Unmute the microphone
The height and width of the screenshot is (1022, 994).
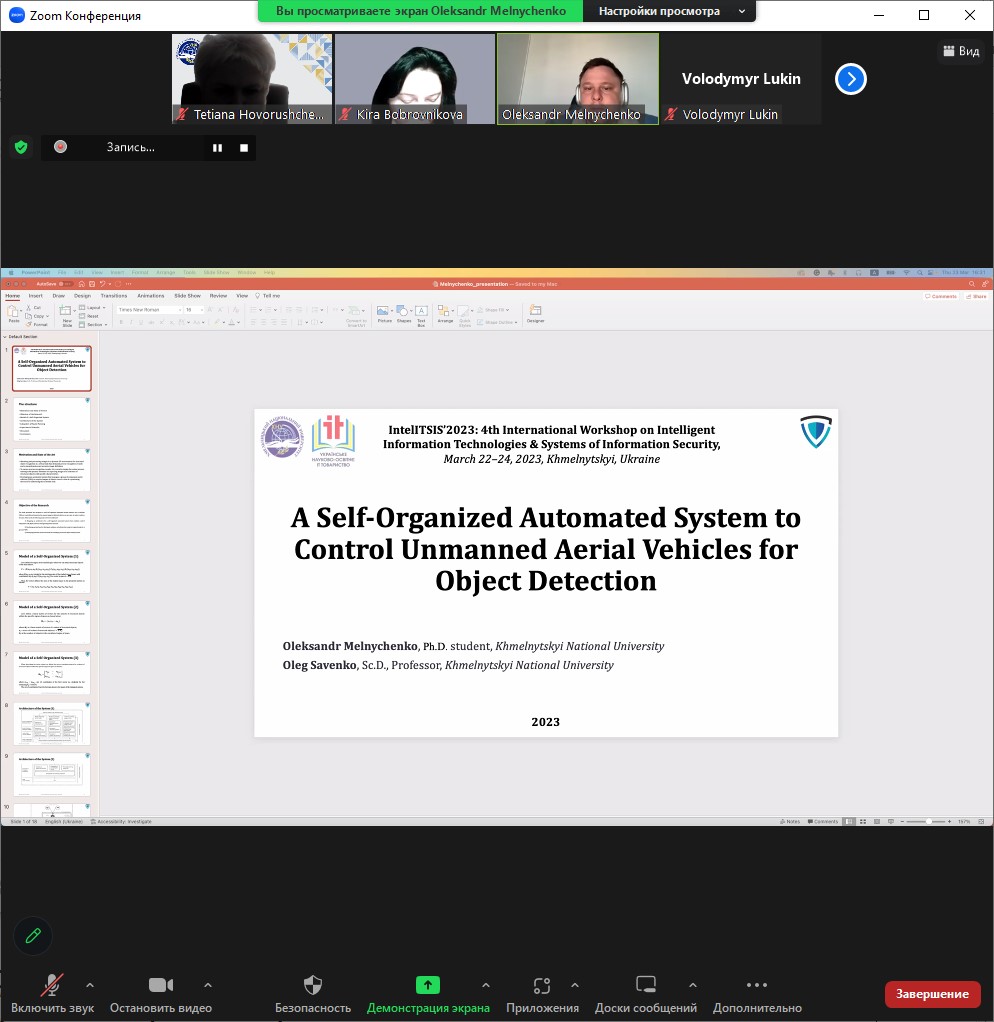pos(52,985)
